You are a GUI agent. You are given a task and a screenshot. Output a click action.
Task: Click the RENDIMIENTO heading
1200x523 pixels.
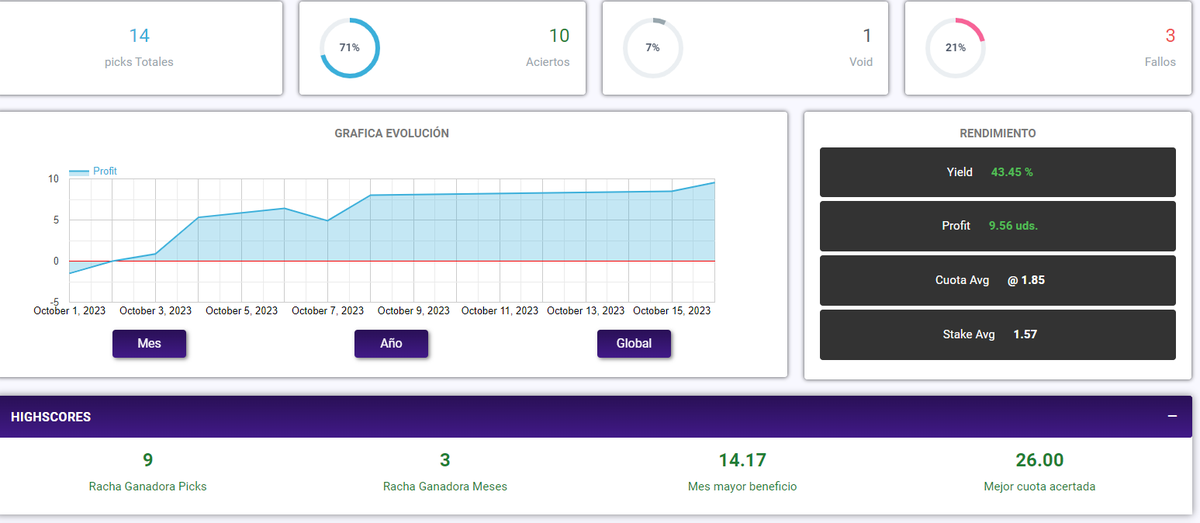click(x=998, y=133)
